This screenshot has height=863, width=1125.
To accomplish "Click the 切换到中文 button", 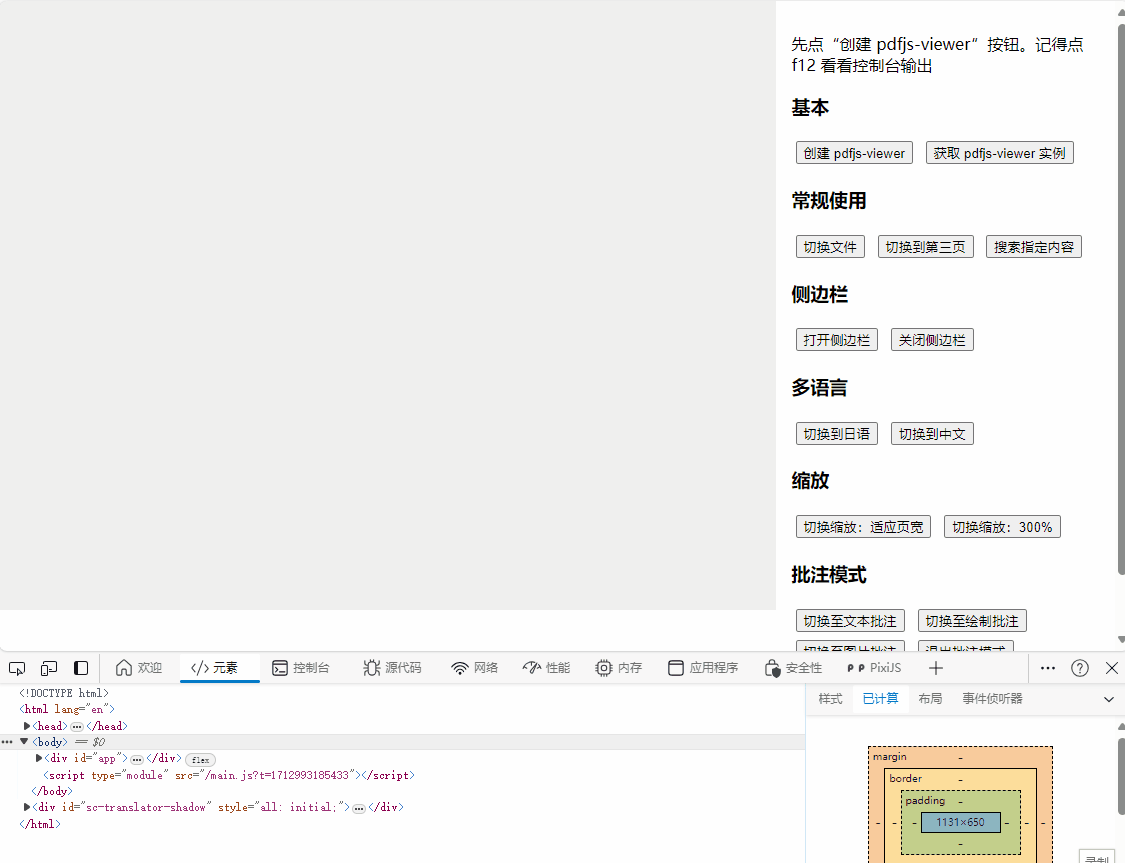I will [x=932, y=434].
